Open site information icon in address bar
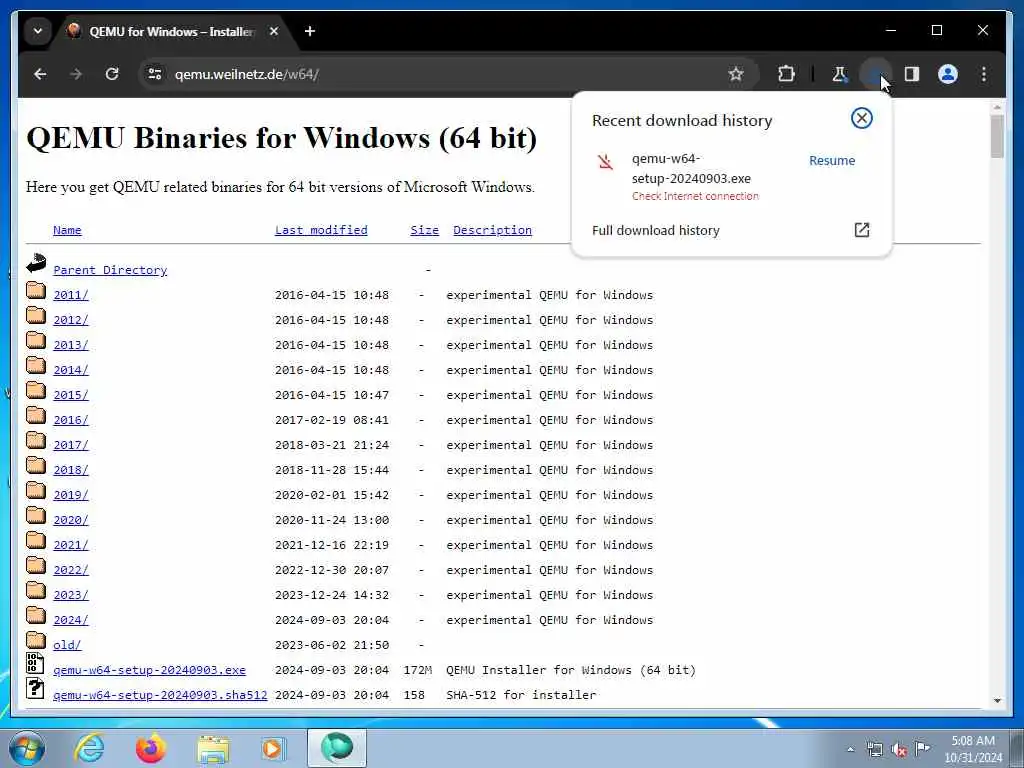The image size is (1024, 768). pyautogui.click(x=155, y=74)
